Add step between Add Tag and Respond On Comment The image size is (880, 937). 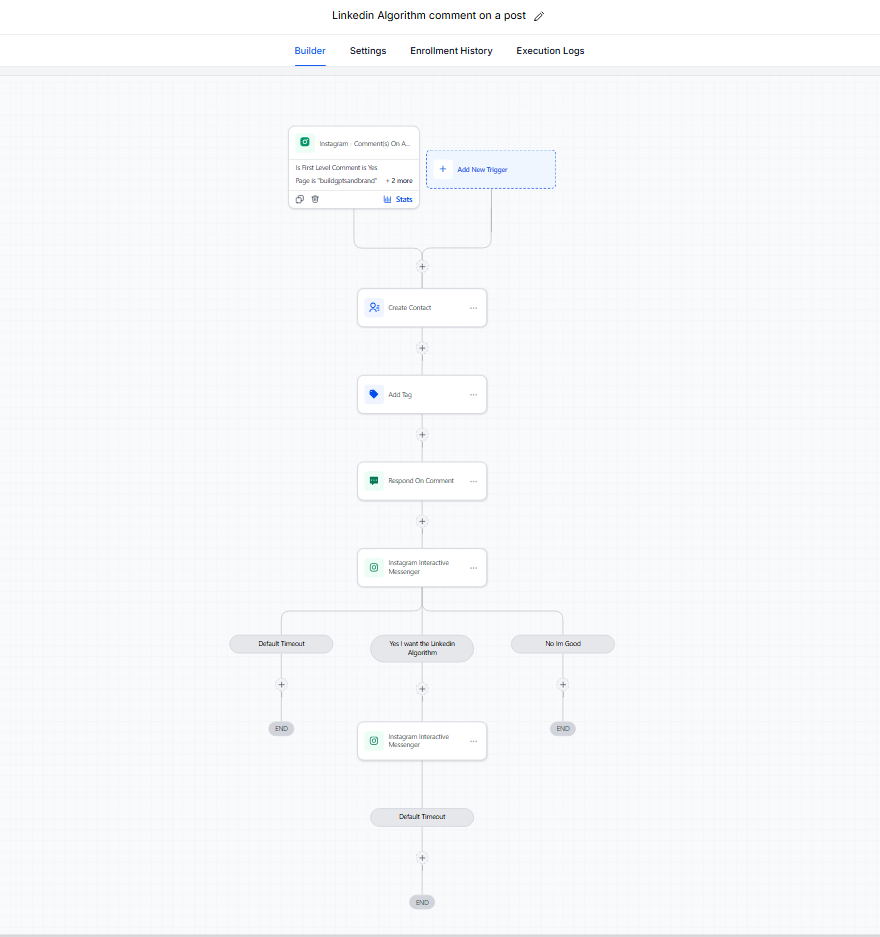click(422, 434)
